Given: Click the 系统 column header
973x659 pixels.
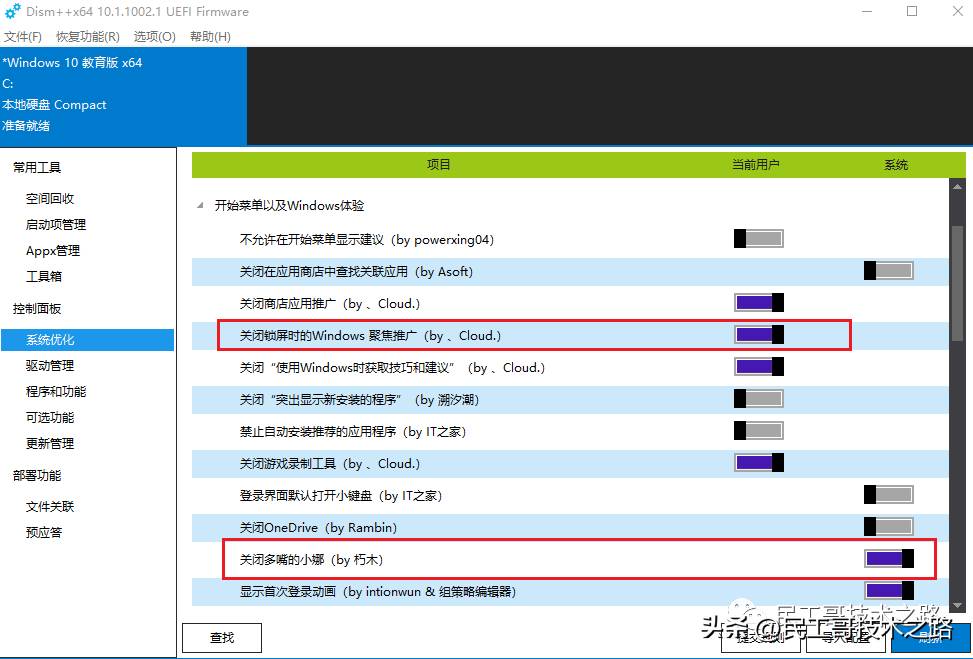Looking at the screenshot, I should pos(895,164).
